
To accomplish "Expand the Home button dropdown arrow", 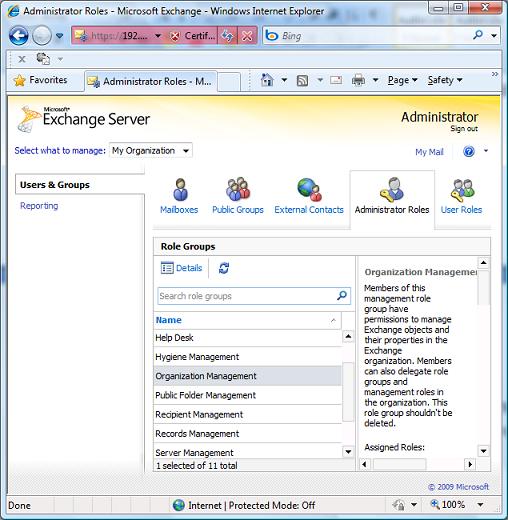I will tap(284, 80).
